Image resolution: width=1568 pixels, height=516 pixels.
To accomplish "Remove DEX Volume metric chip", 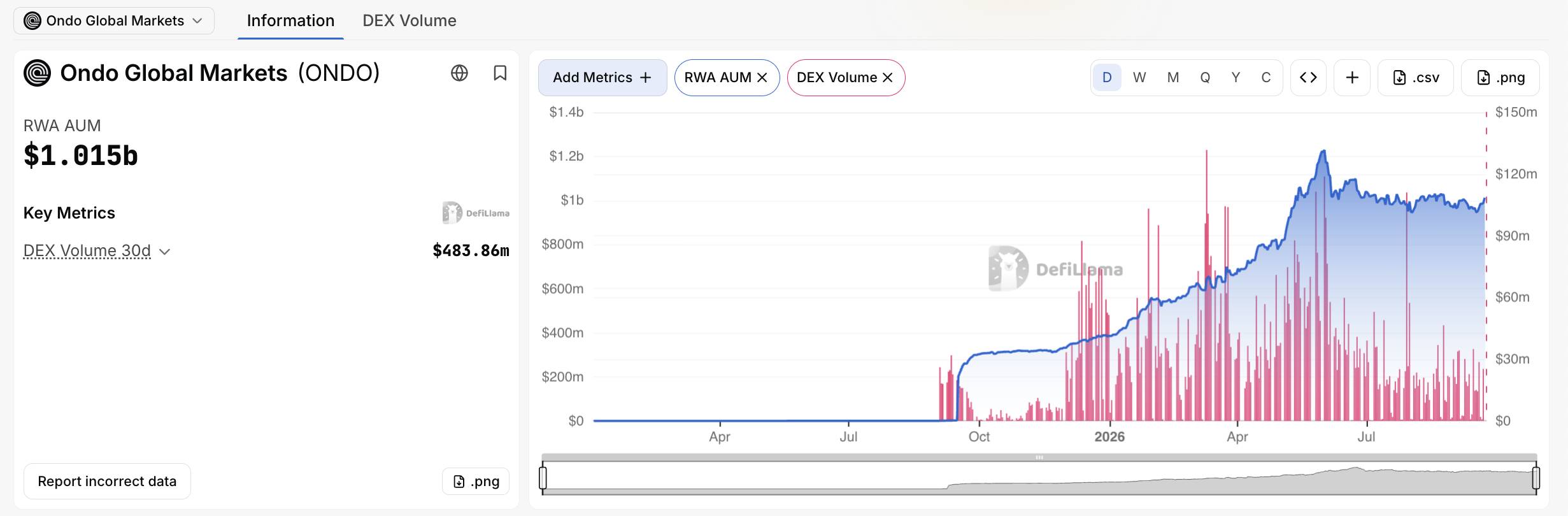I will [x=887, y=78].
